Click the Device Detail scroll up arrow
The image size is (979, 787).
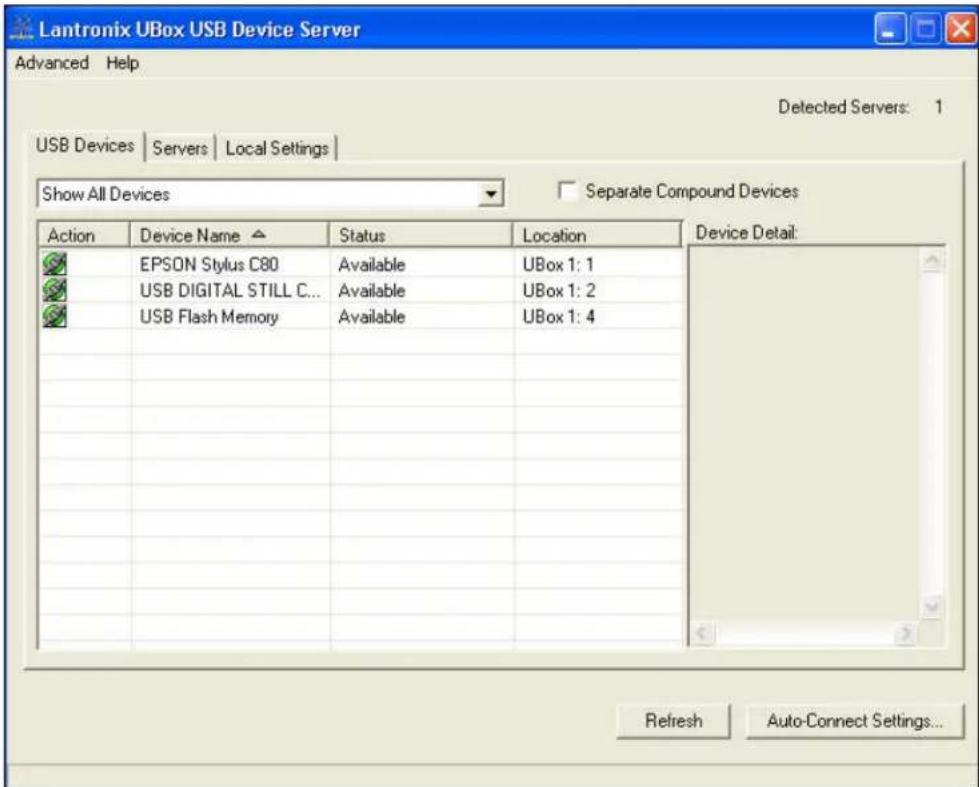point(932,260)
